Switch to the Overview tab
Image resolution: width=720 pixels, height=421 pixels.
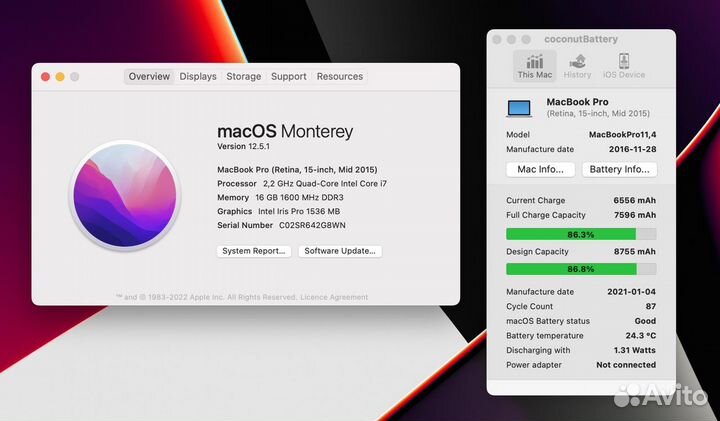[149, 77]
